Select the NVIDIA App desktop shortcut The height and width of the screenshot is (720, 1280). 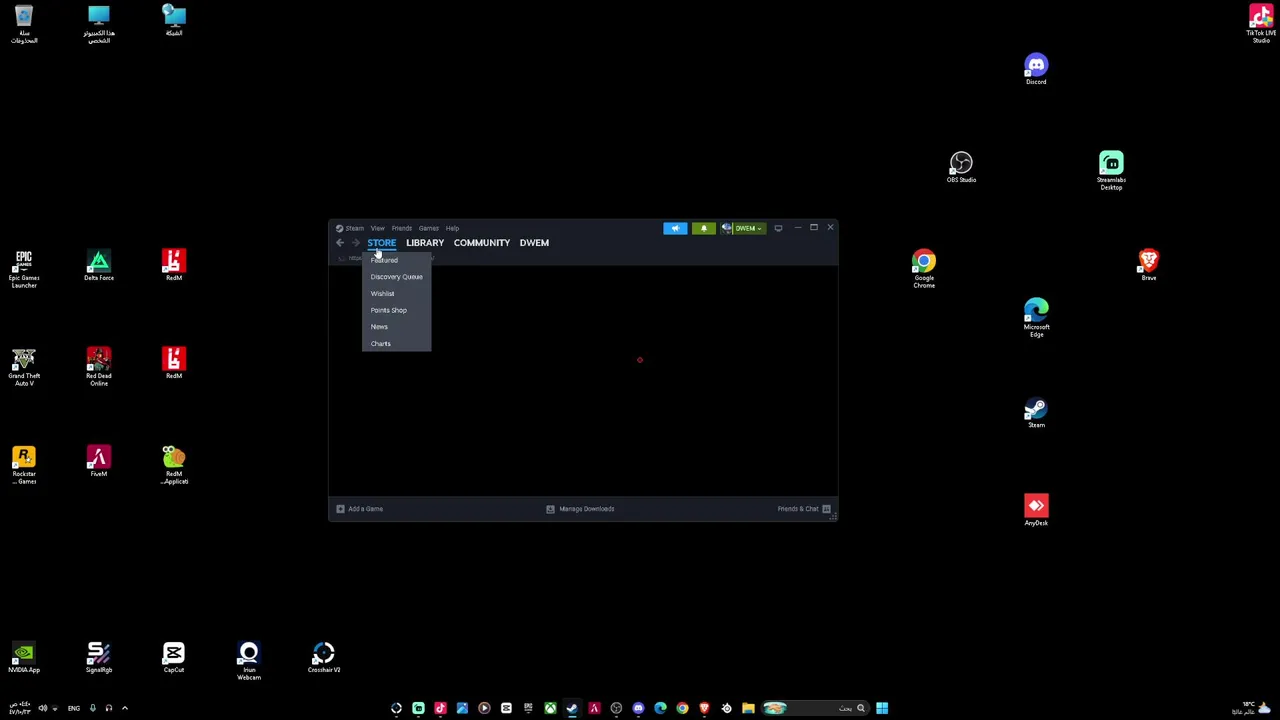(24, 658)
